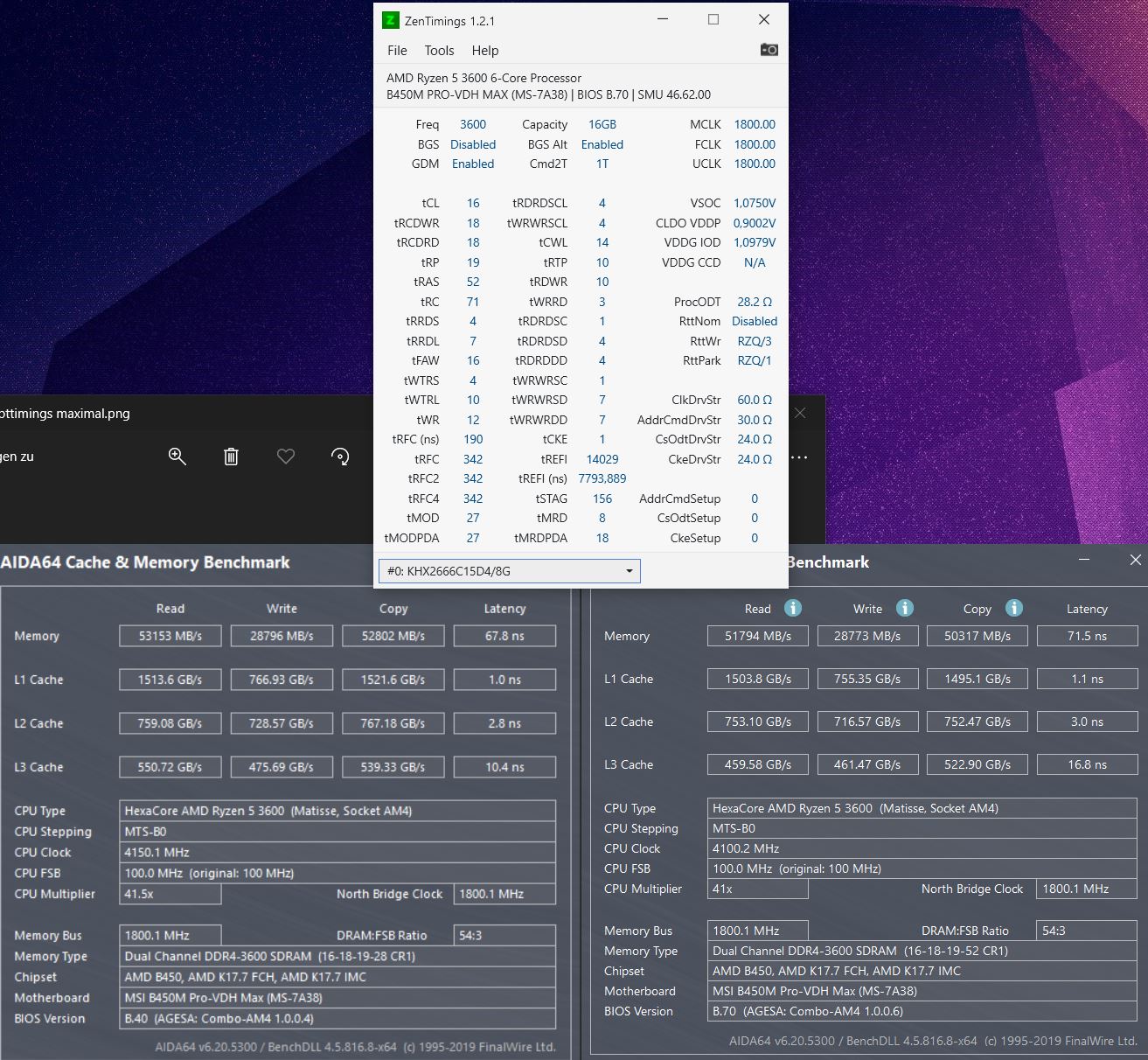
Task: Click CPU Clock field 4150.1 MHz
Action: coord(337,852)
